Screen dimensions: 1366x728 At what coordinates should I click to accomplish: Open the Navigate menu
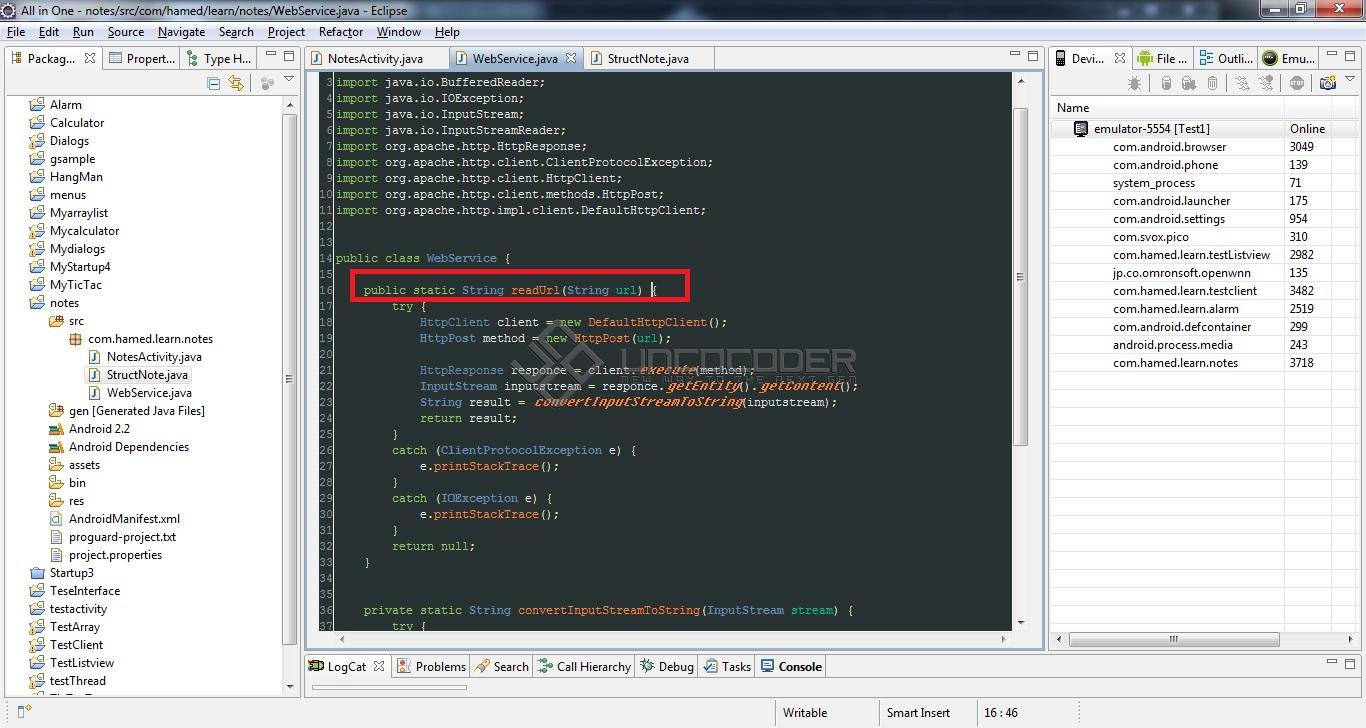[x=181, y=32]
